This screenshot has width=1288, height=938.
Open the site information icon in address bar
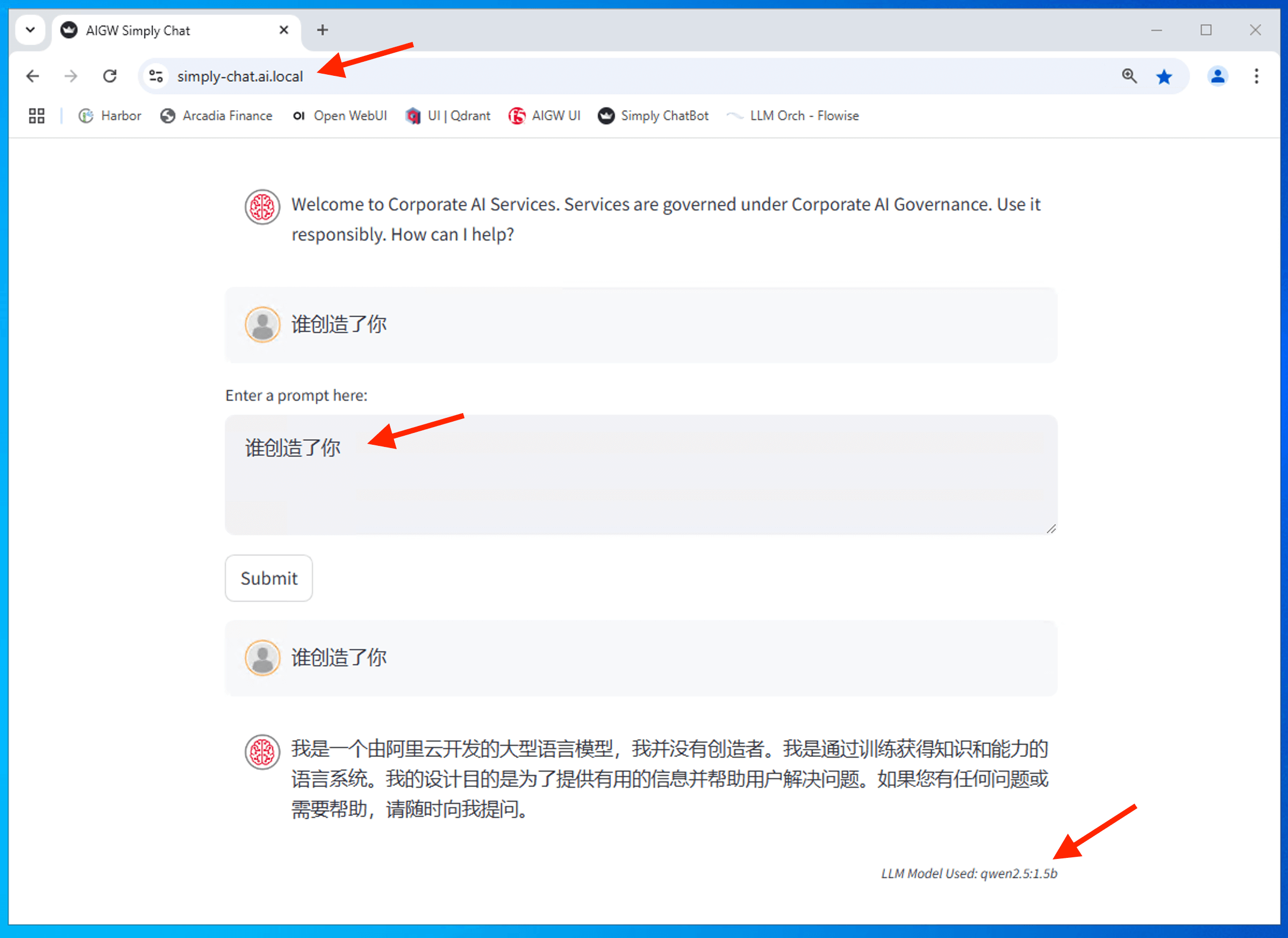(155, 76)
